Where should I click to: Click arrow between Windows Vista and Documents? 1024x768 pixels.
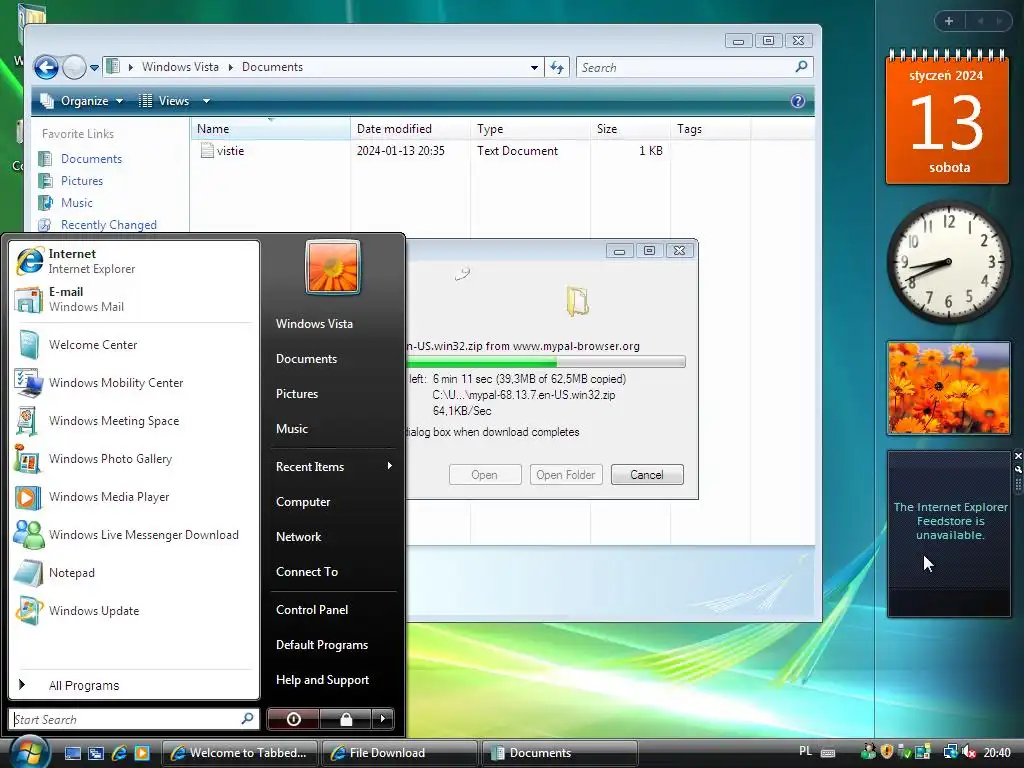(x=231, y=67)
